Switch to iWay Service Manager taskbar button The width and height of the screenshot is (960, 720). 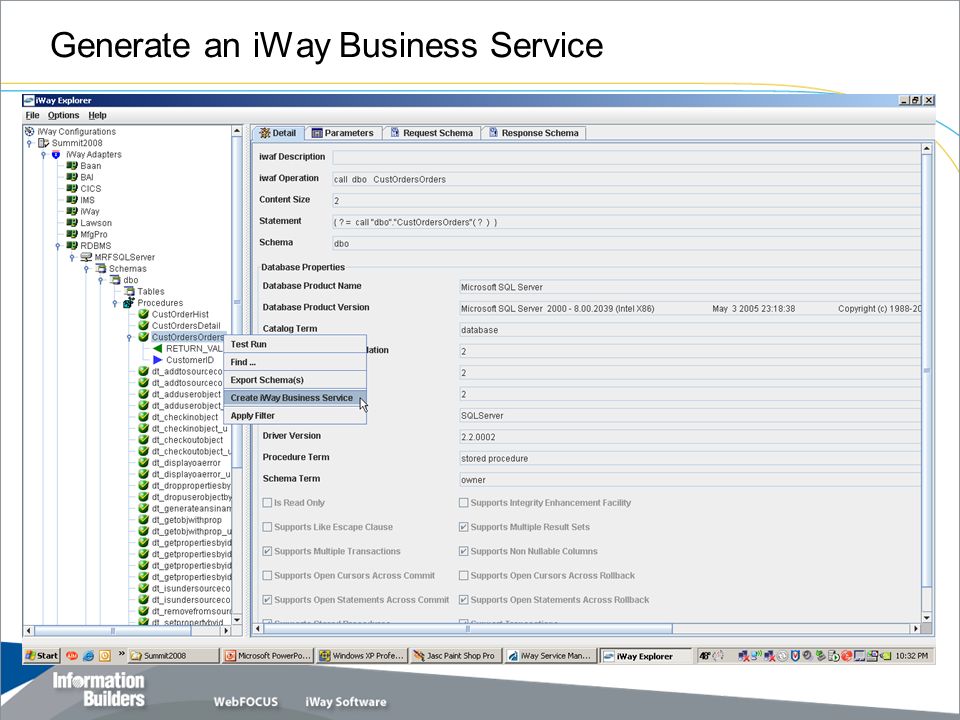click(549, 656)
